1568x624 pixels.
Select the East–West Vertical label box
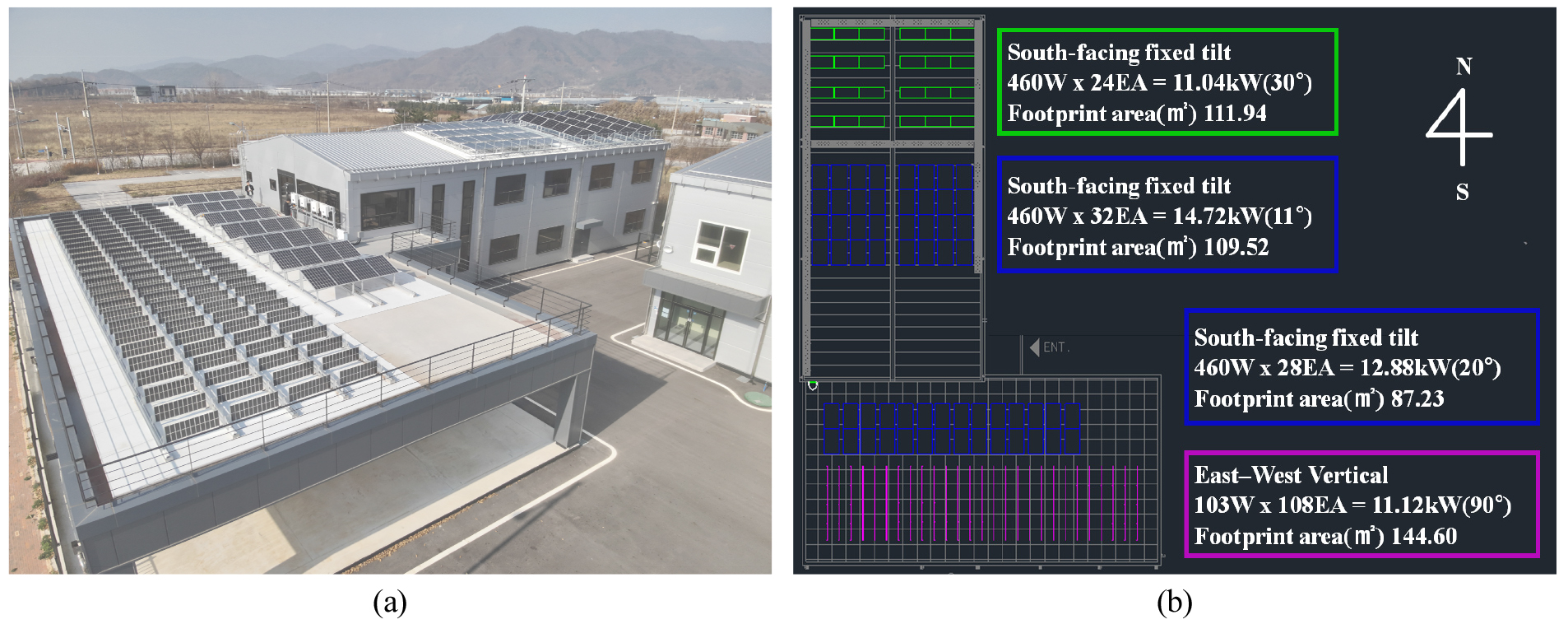1361,505
